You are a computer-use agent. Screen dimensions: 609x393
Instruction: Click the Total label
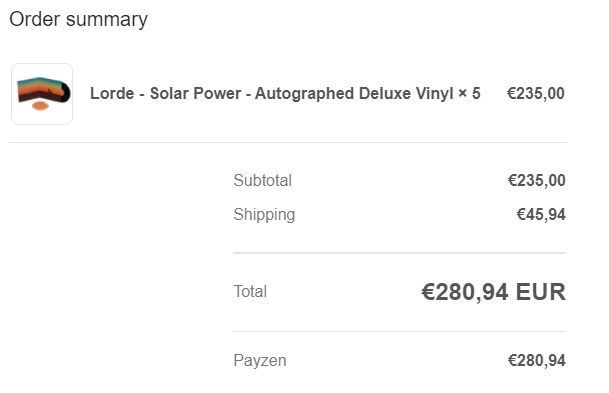pos(250,291)
